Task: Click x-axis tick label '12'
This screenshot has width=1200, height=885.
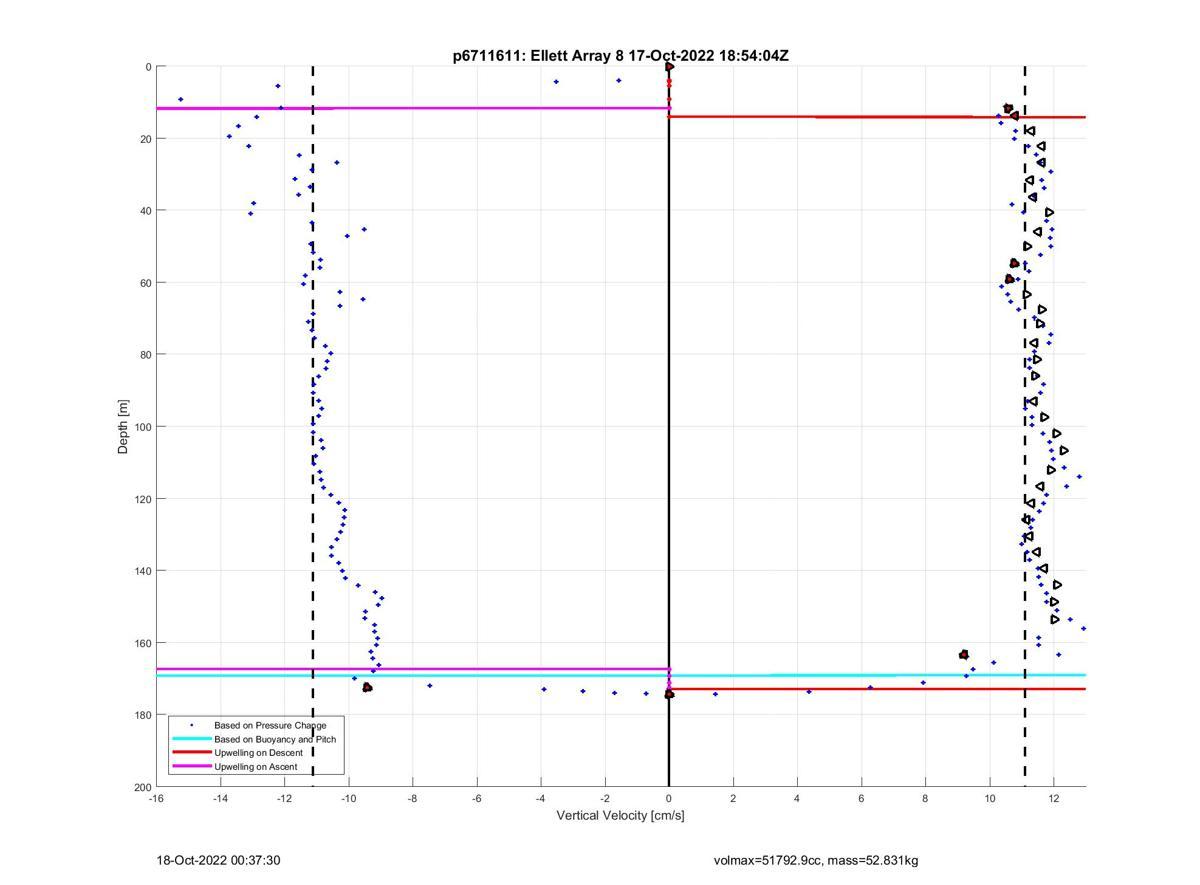Action: [x=1054, y=798]
